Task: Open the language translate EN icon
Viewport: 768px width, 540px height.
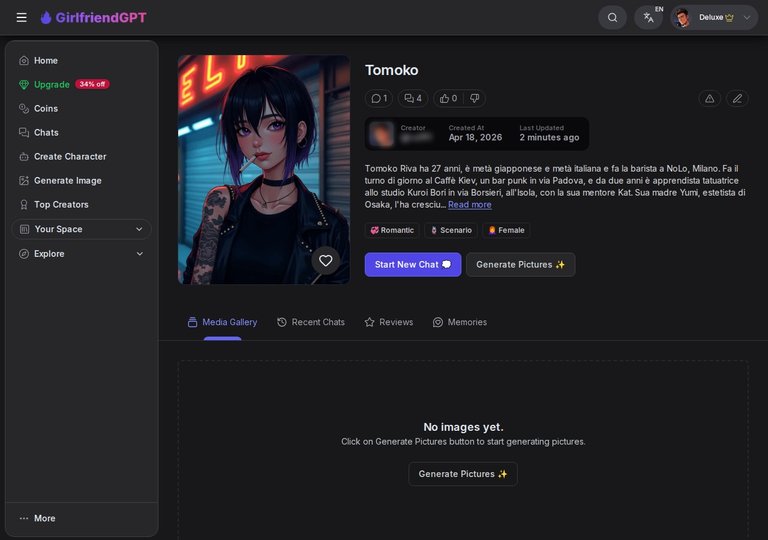Action: tap(648, 18)
